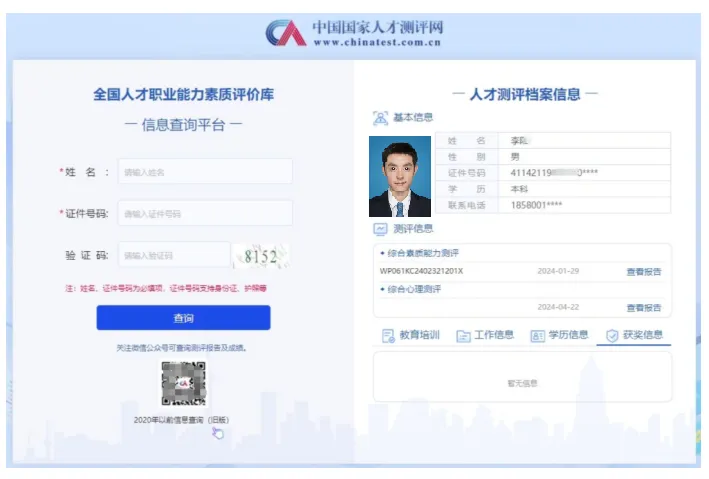
Task: Click the 综合心理测评 heading
Action: coord(414,289)
